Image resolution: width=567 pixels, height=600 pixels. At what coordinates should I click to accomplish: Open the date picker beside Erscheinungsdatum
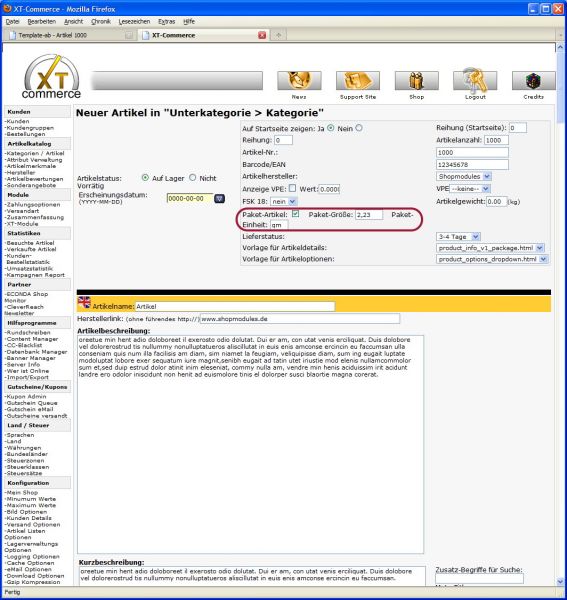click(x=219, y=199)
